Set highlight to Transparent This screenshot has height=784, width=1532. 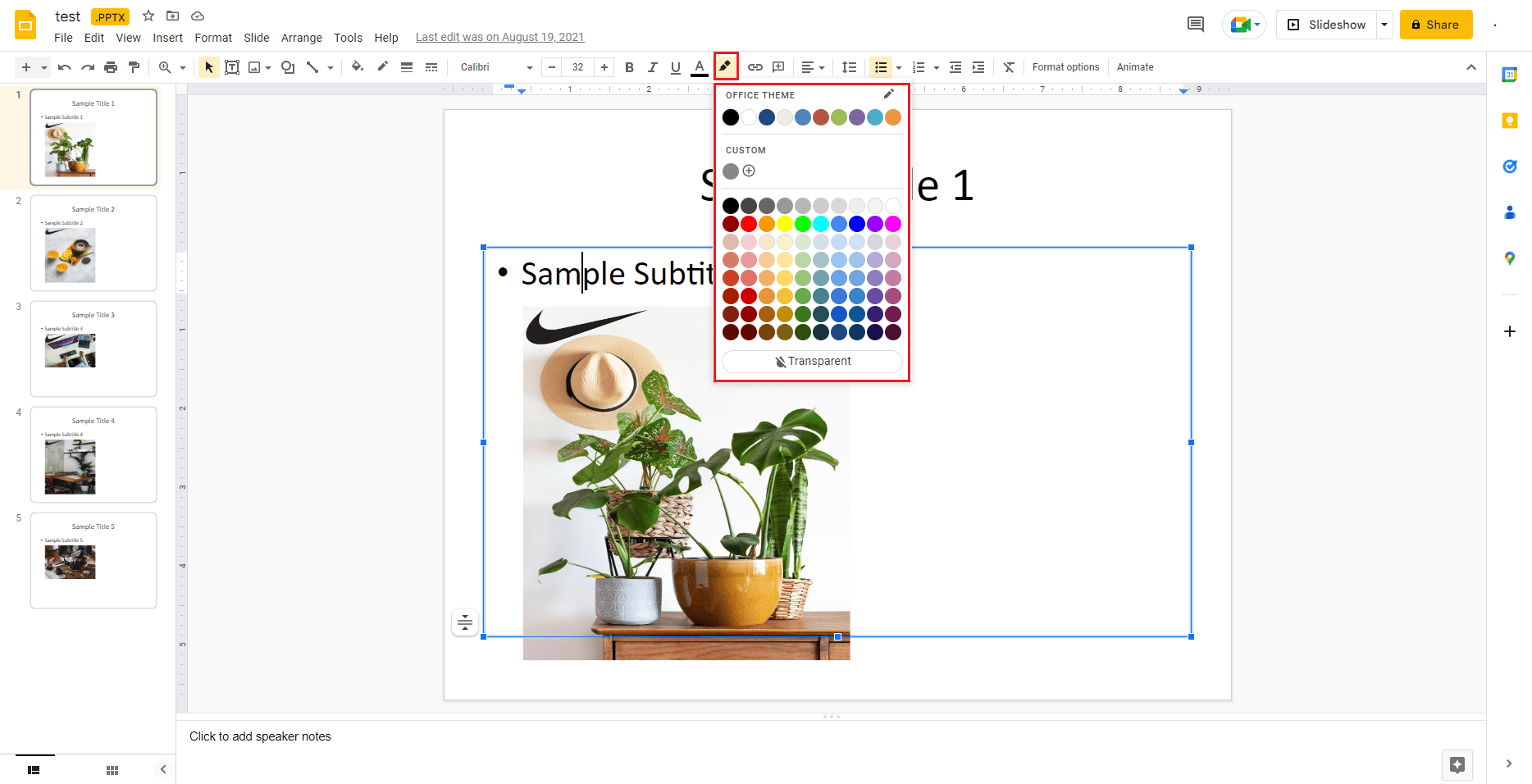click(x=812, y=361)
